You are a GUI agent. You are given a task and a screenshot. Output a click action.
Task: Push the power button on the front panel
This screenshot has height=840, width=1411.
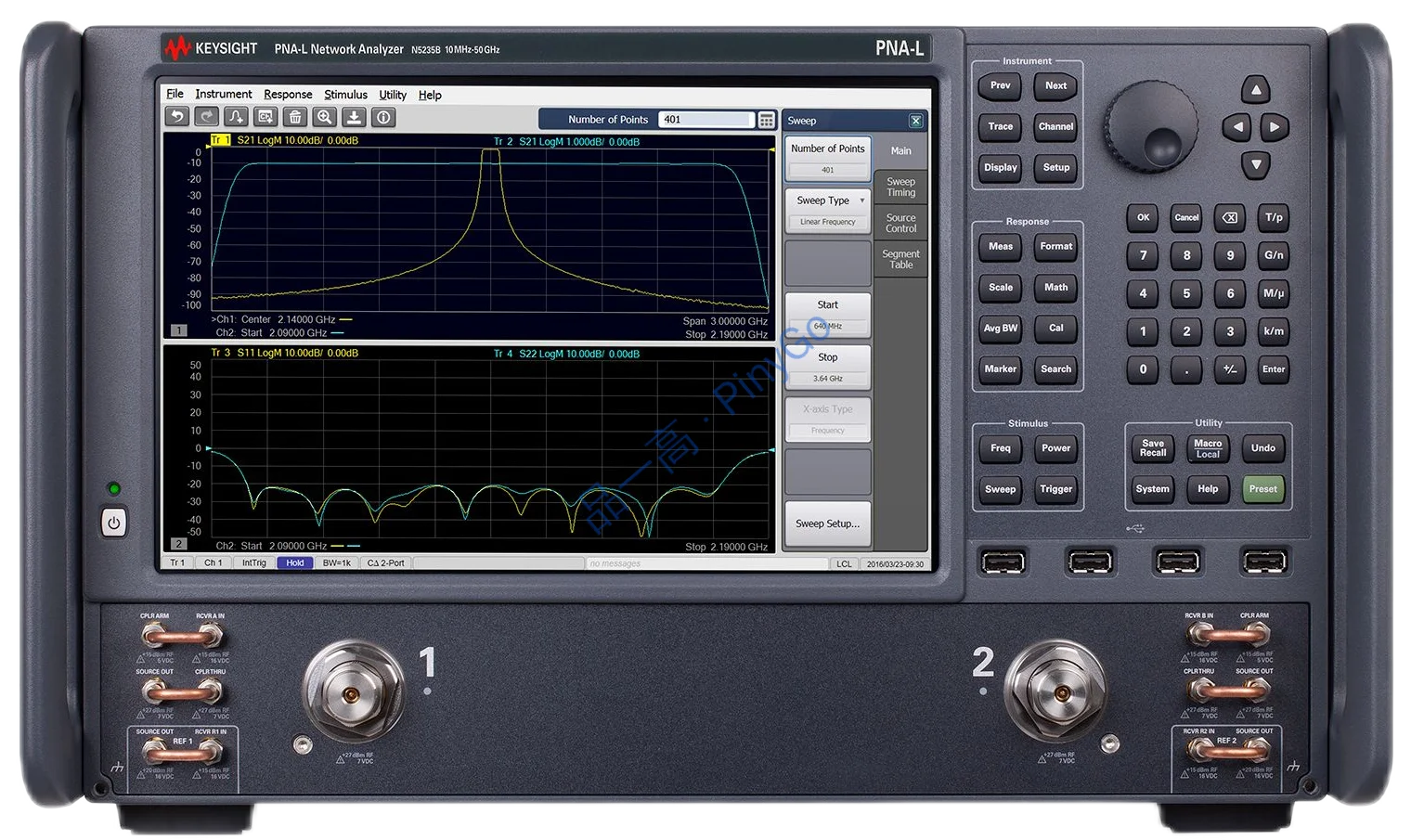point(113,523)
